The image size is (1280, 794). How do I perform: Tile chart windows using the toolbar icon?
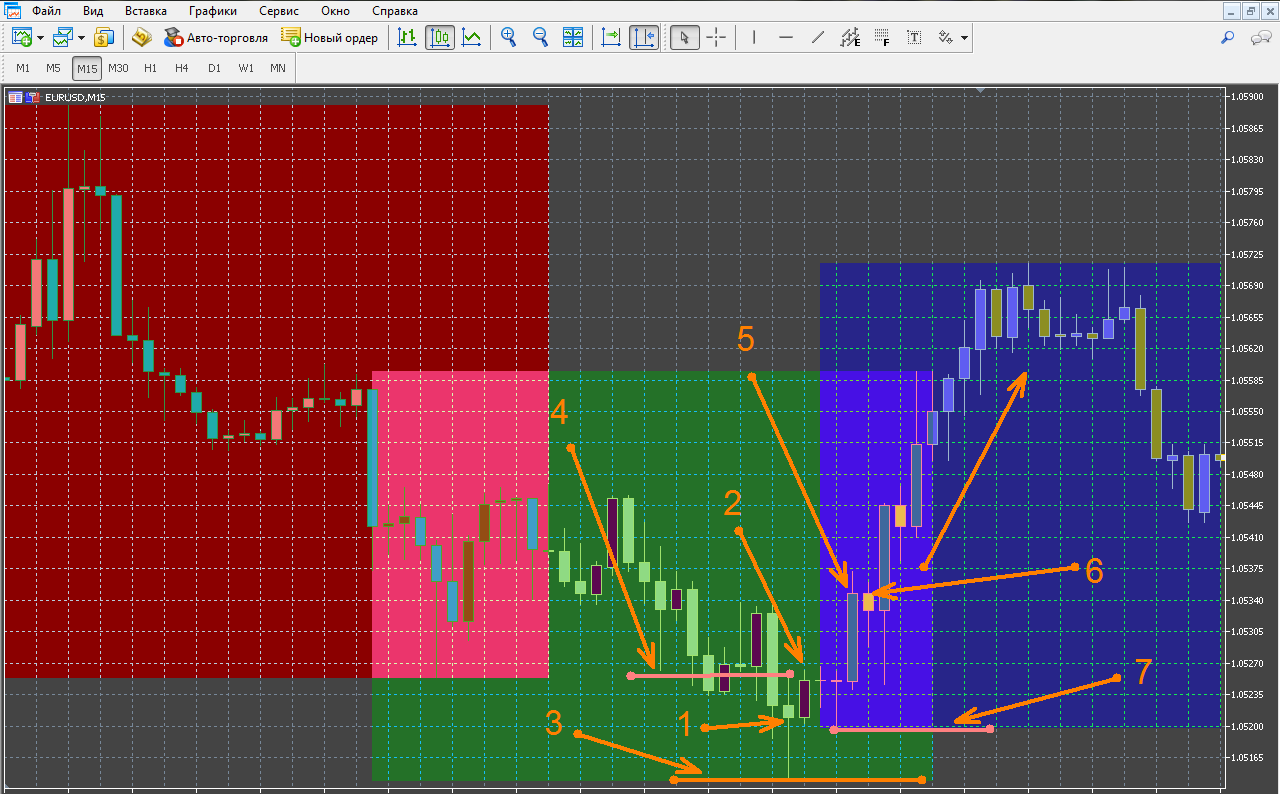573,38
